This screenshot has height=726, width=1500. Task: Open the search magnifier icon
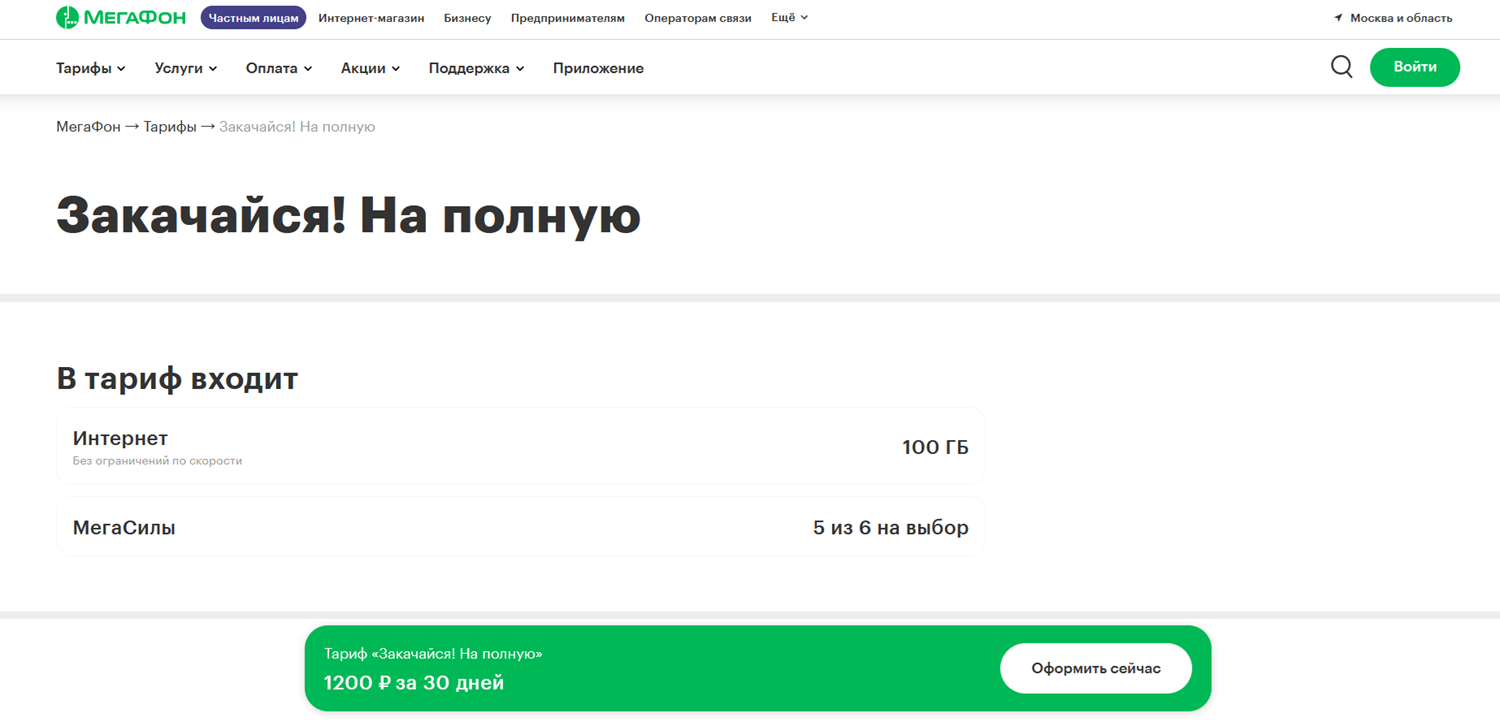click(1342, 67)
